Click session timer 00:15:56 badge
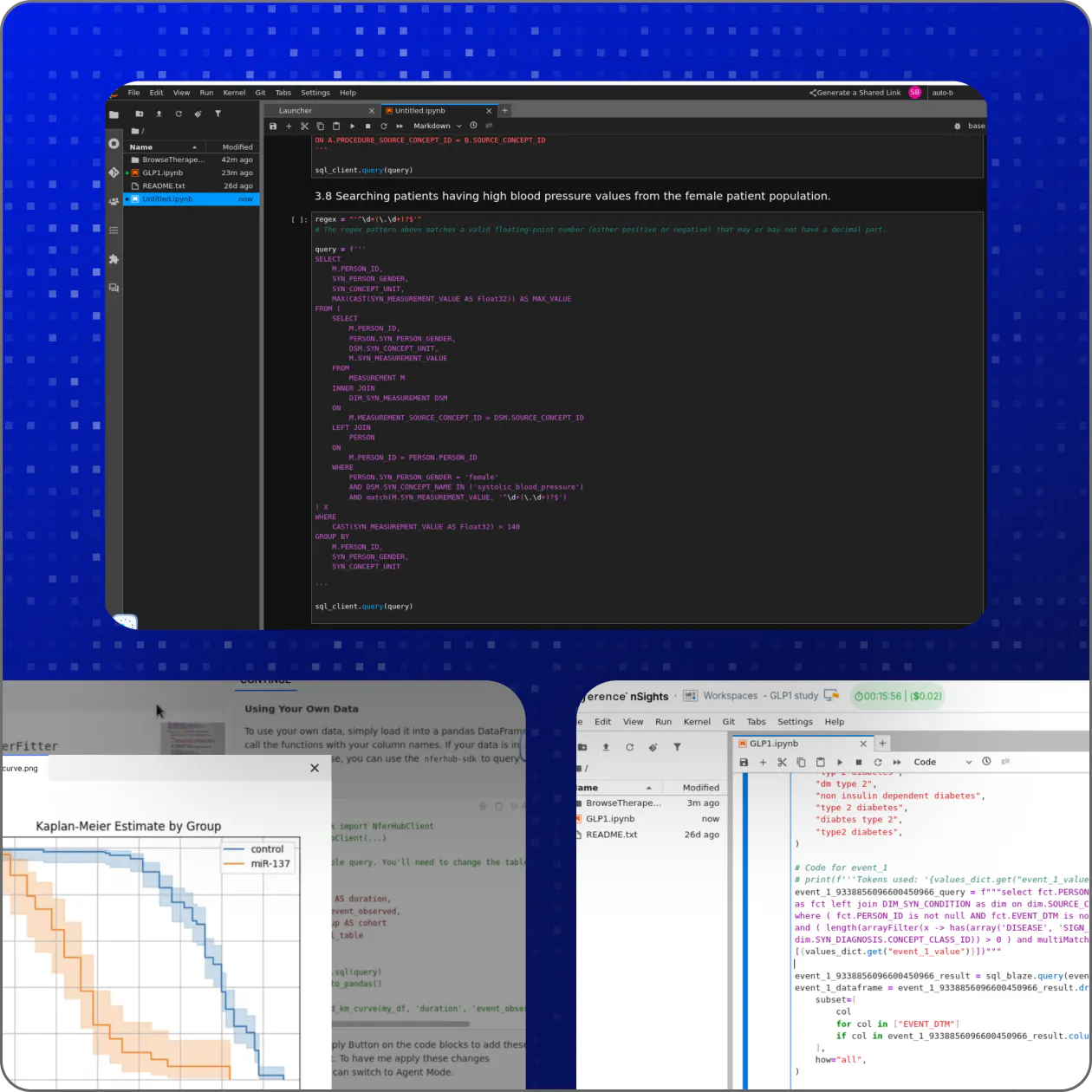This screenshot has height=1092, width=1092. [x=898, y=696]
